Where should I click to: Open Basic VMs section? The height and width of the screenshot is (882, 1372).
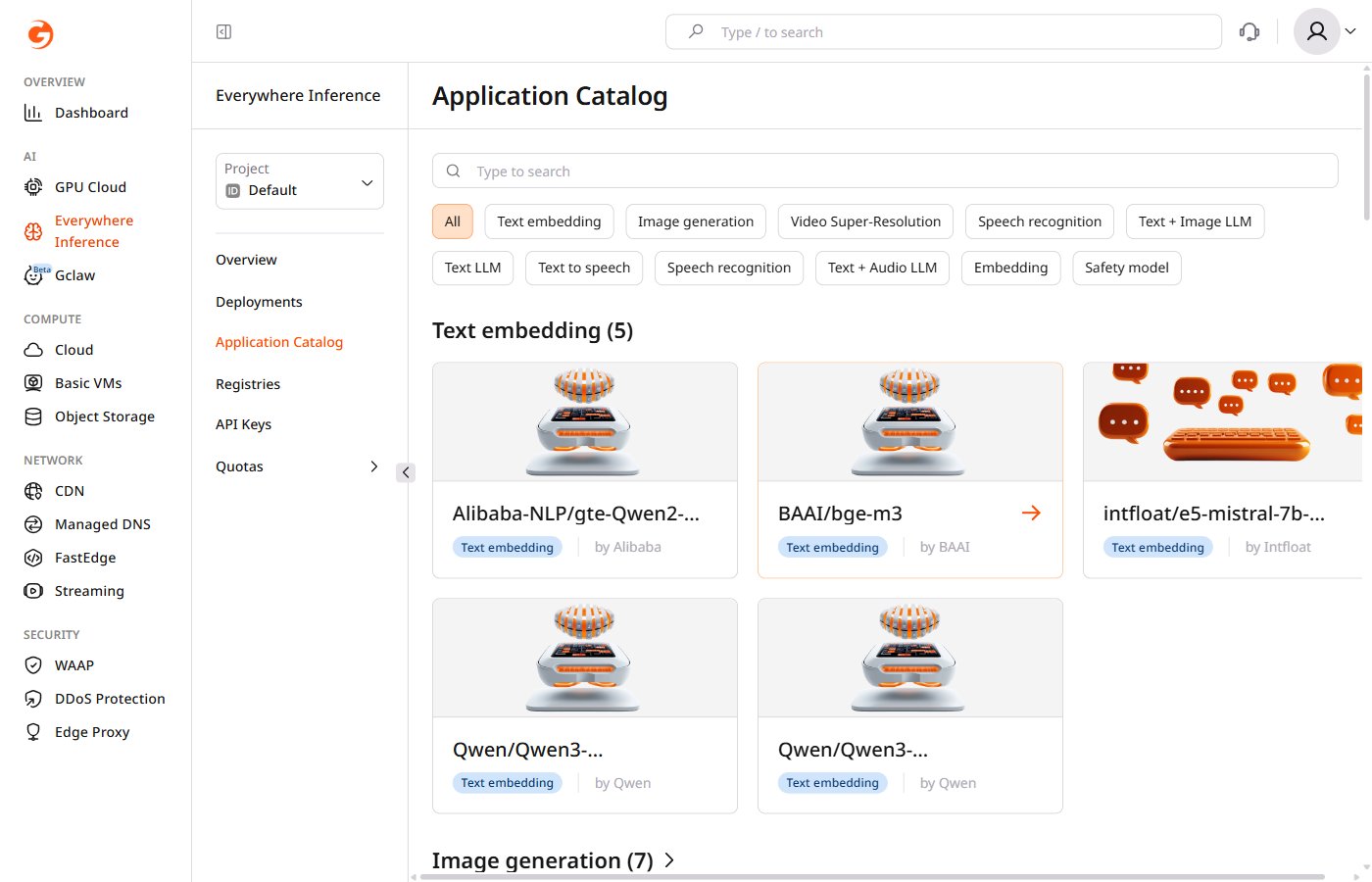coord(88,383)
